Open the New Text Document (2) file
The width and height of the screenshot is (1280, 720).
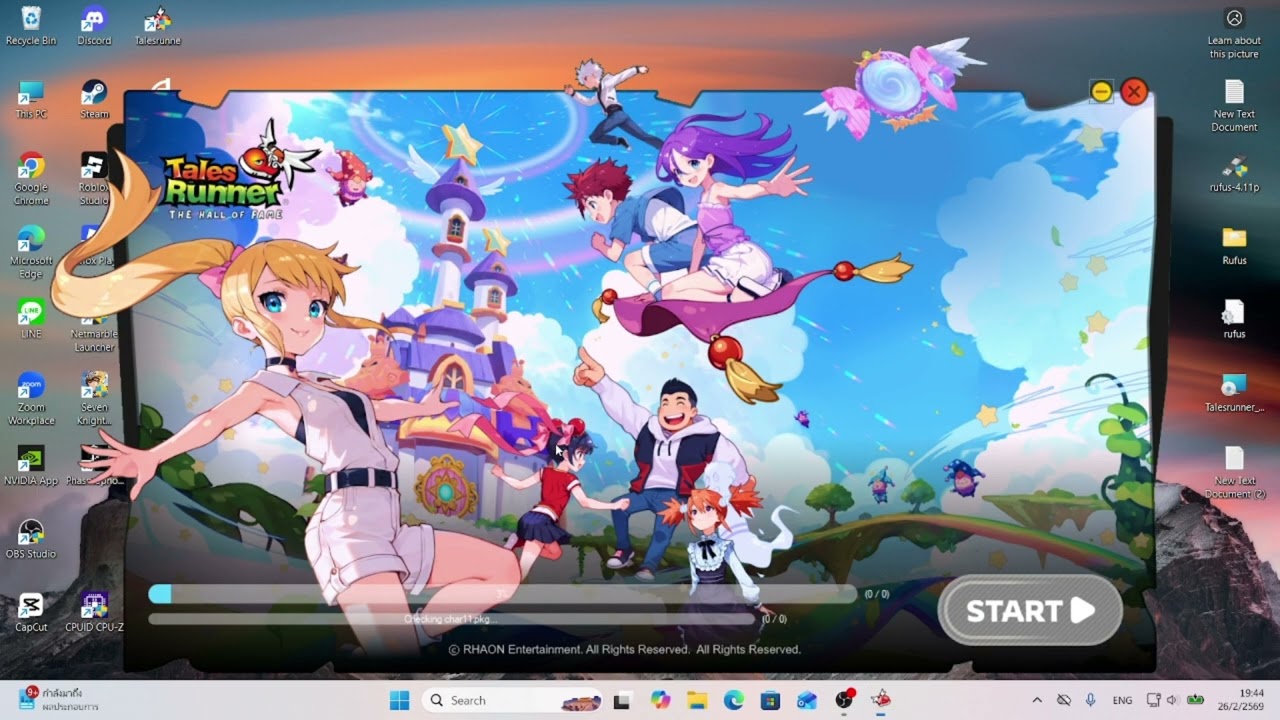[x=1234, y=473]
